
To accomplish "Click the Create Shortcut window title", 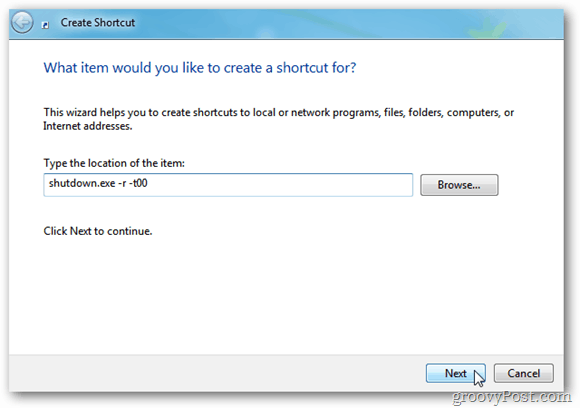I will pyautogui.click(x=98, y=23).
